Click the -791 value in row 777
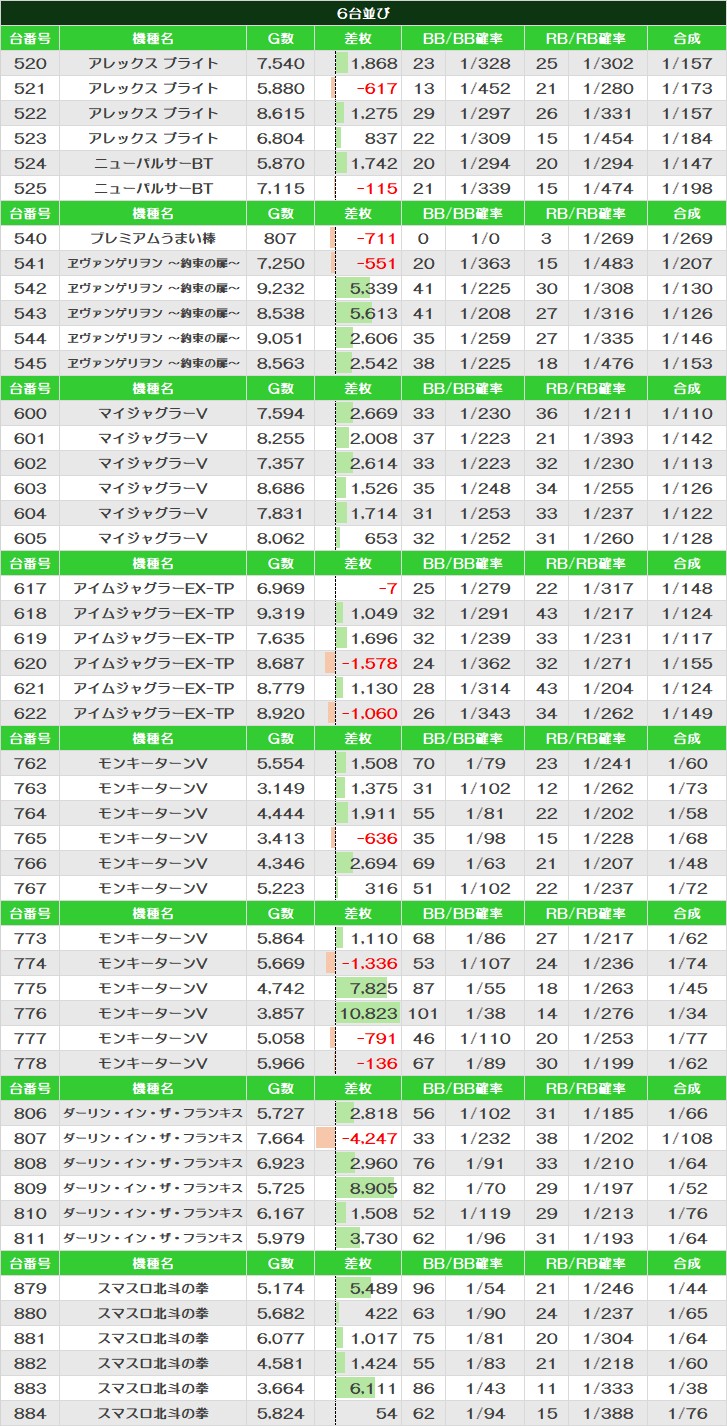 pos(376,1038)
